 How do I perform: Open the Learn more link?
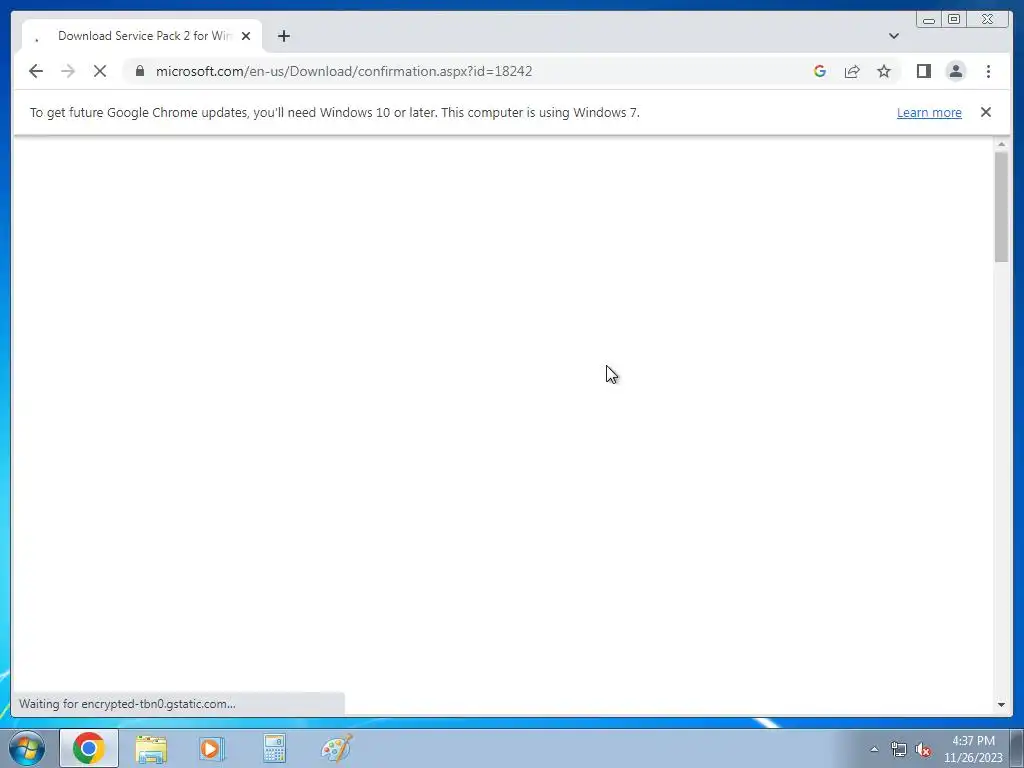[929, 112]
